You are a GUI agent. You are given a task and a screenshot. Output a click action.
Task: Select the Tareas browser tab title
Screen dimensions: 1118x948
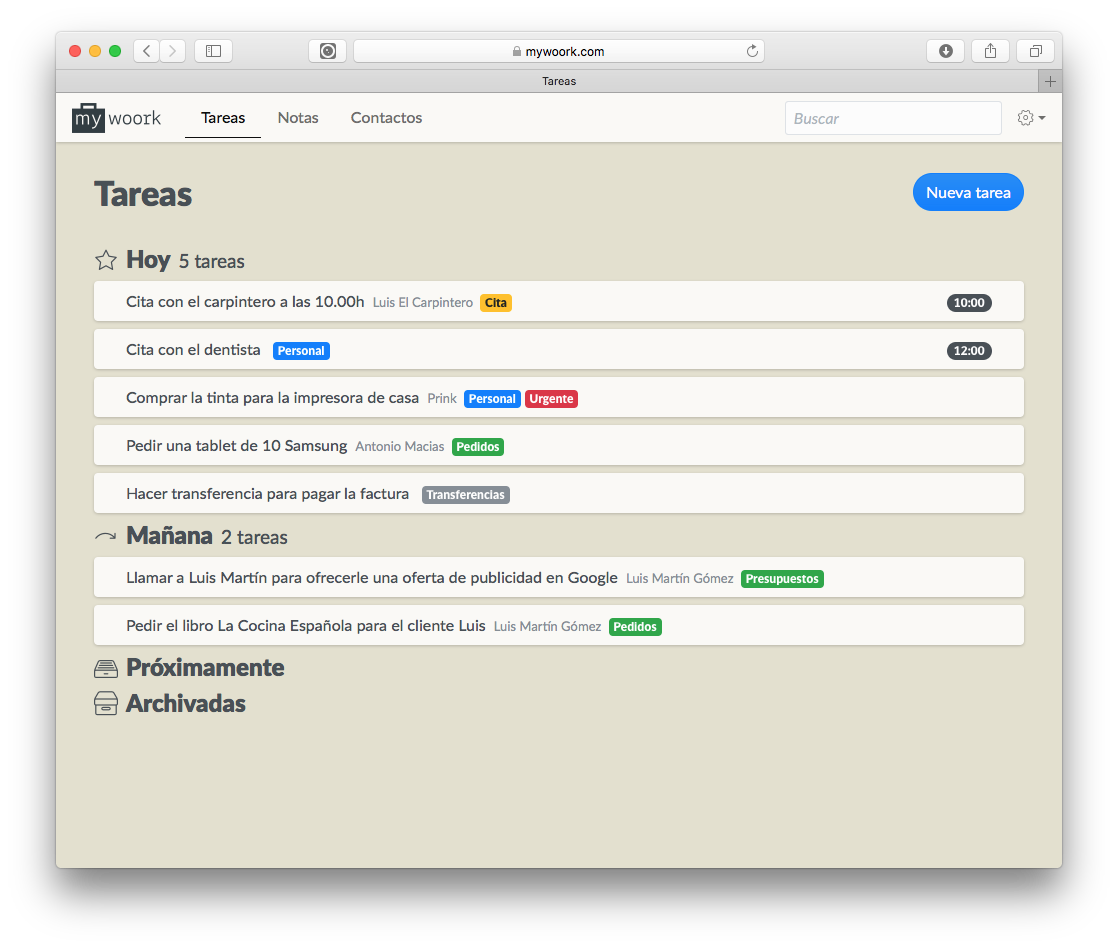(559, 81)
